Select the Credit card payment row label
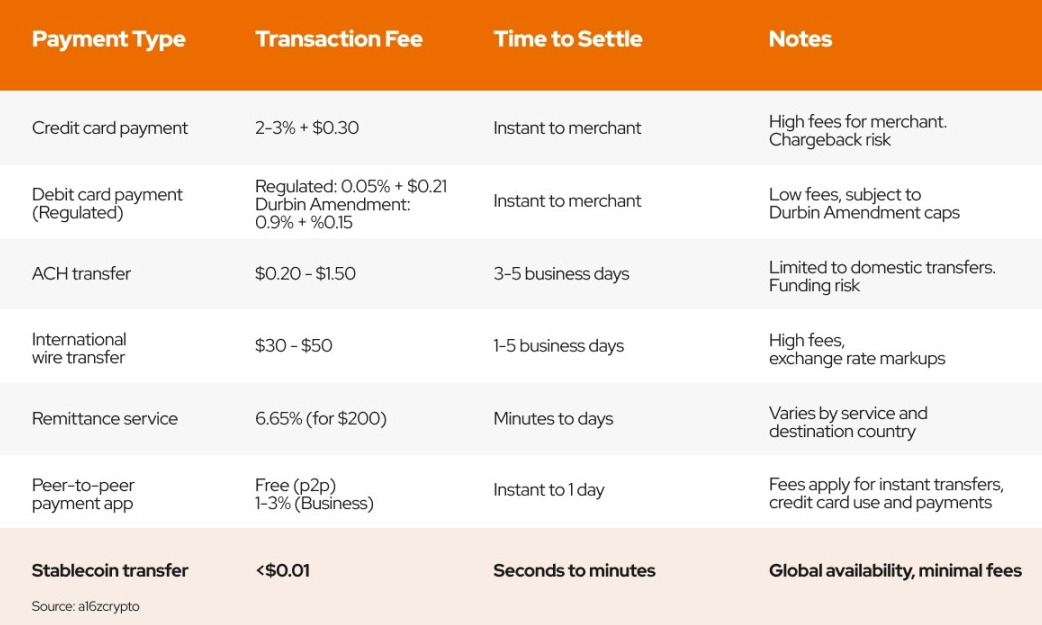Viewport: 1042px width, 625px height. (x=110, y=128)
